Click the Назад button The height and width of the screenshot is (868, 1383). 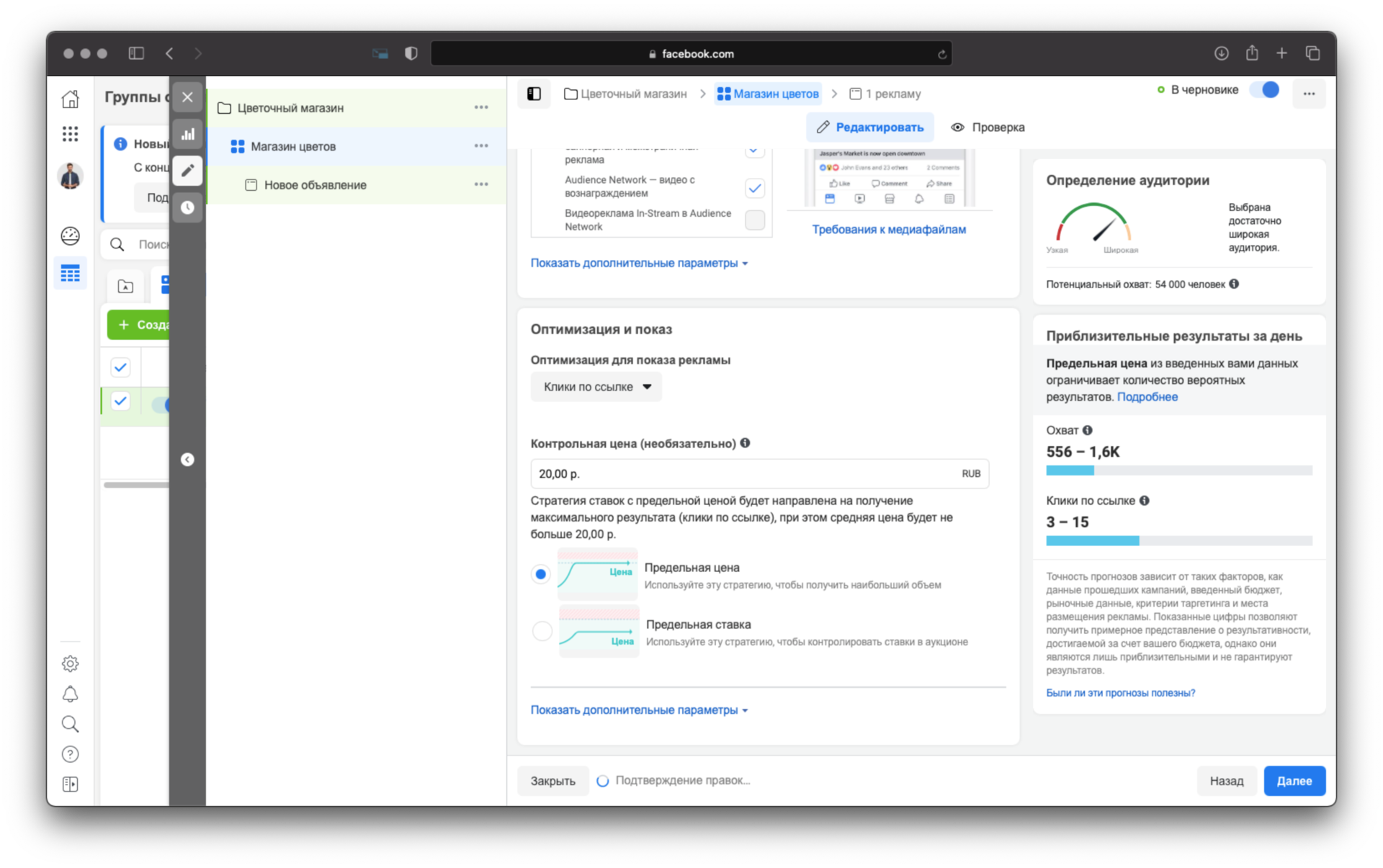click(x=1226, y=781)
